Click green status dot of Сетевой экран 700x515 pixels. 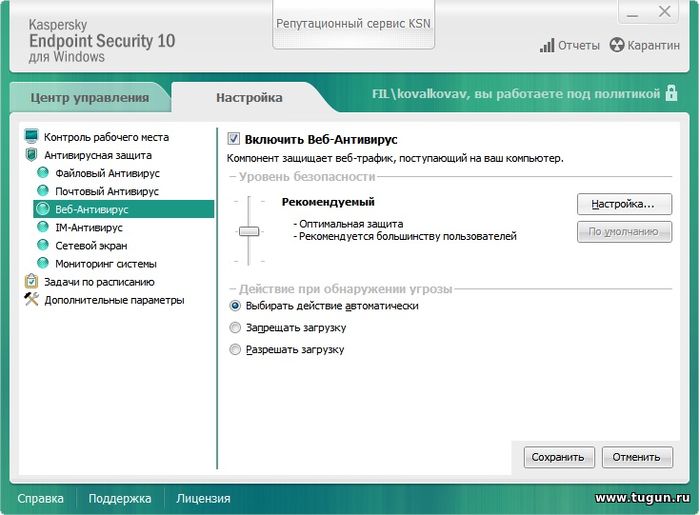pos(43,245)
